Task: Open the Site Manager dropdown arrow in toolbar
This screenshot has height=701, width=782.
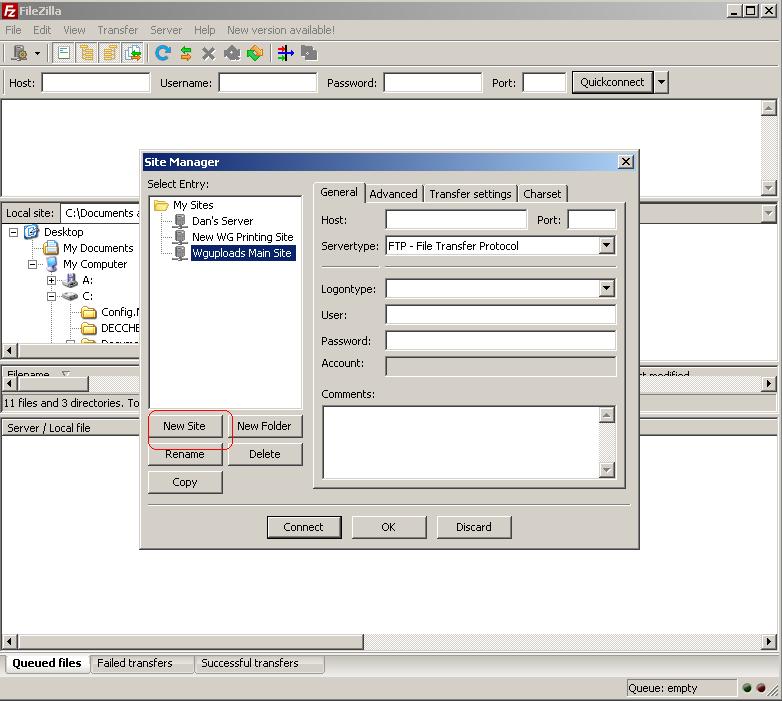Action: (37, 53)
